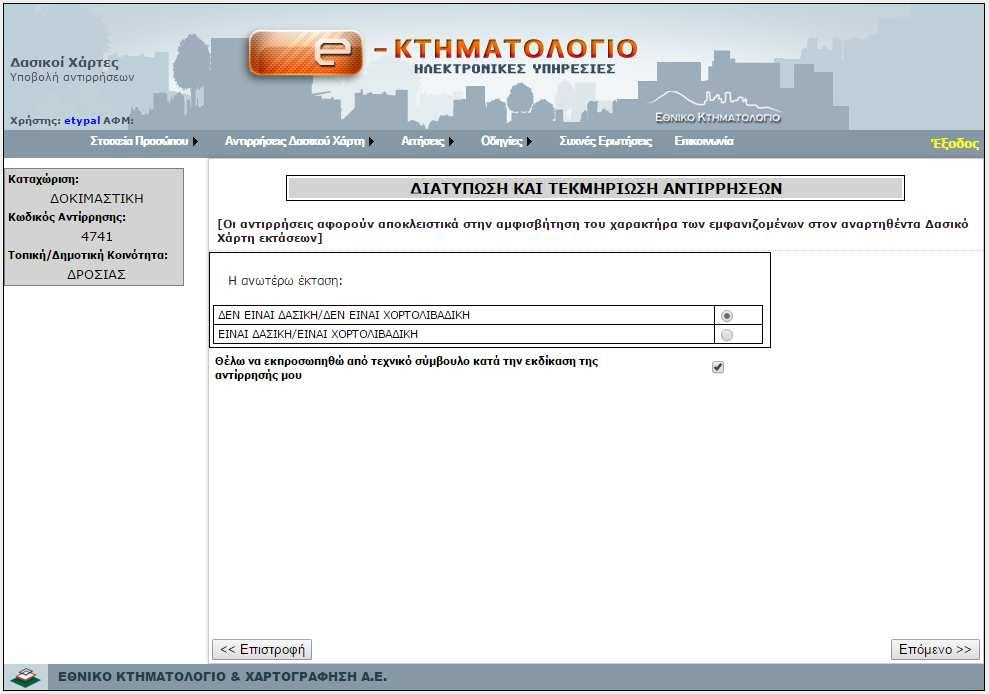Click the green footer logo icon
The width and height of the screenshot is (989, 694).
coord(25,678)
